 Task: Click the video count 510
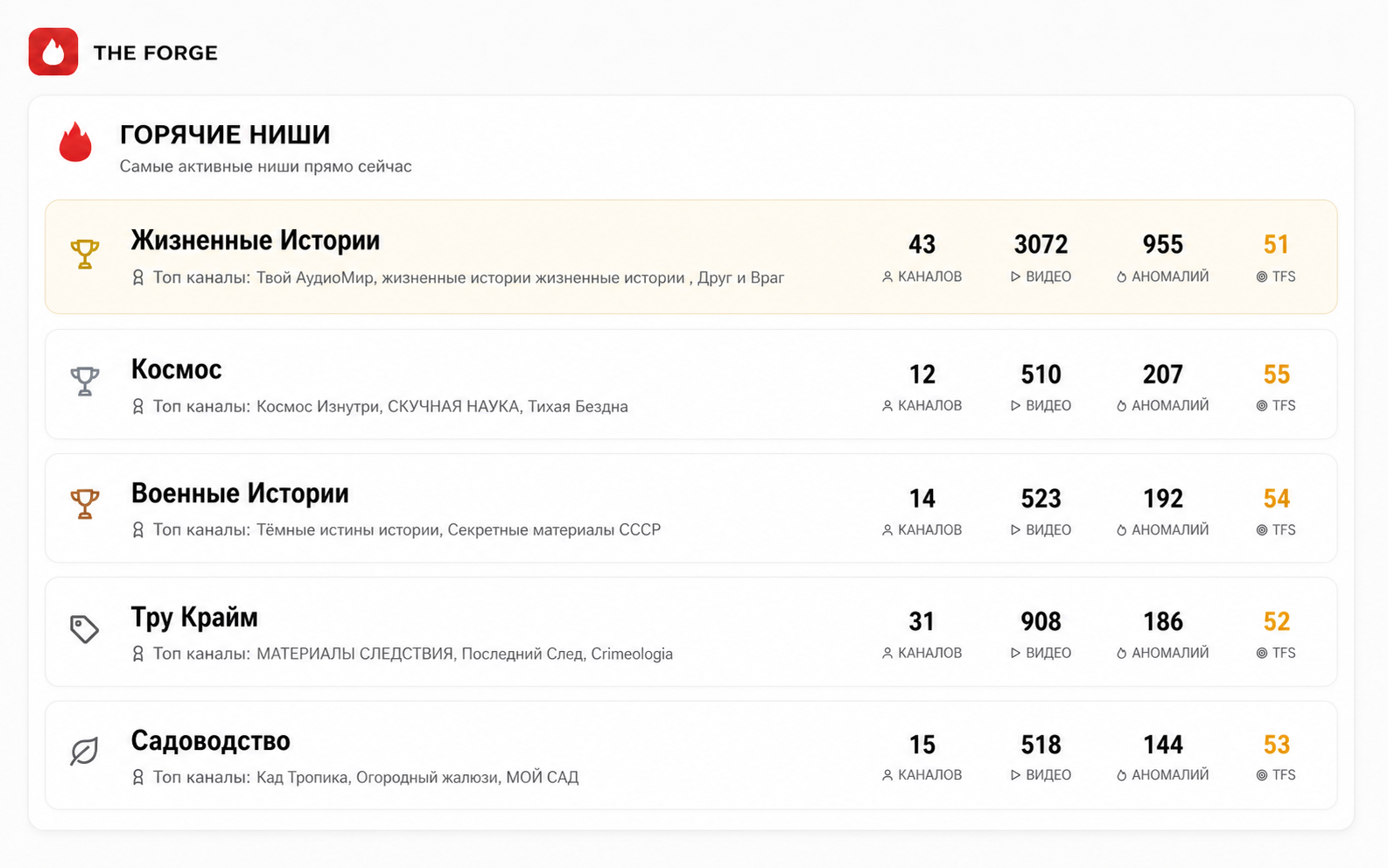pos(1041,374)
